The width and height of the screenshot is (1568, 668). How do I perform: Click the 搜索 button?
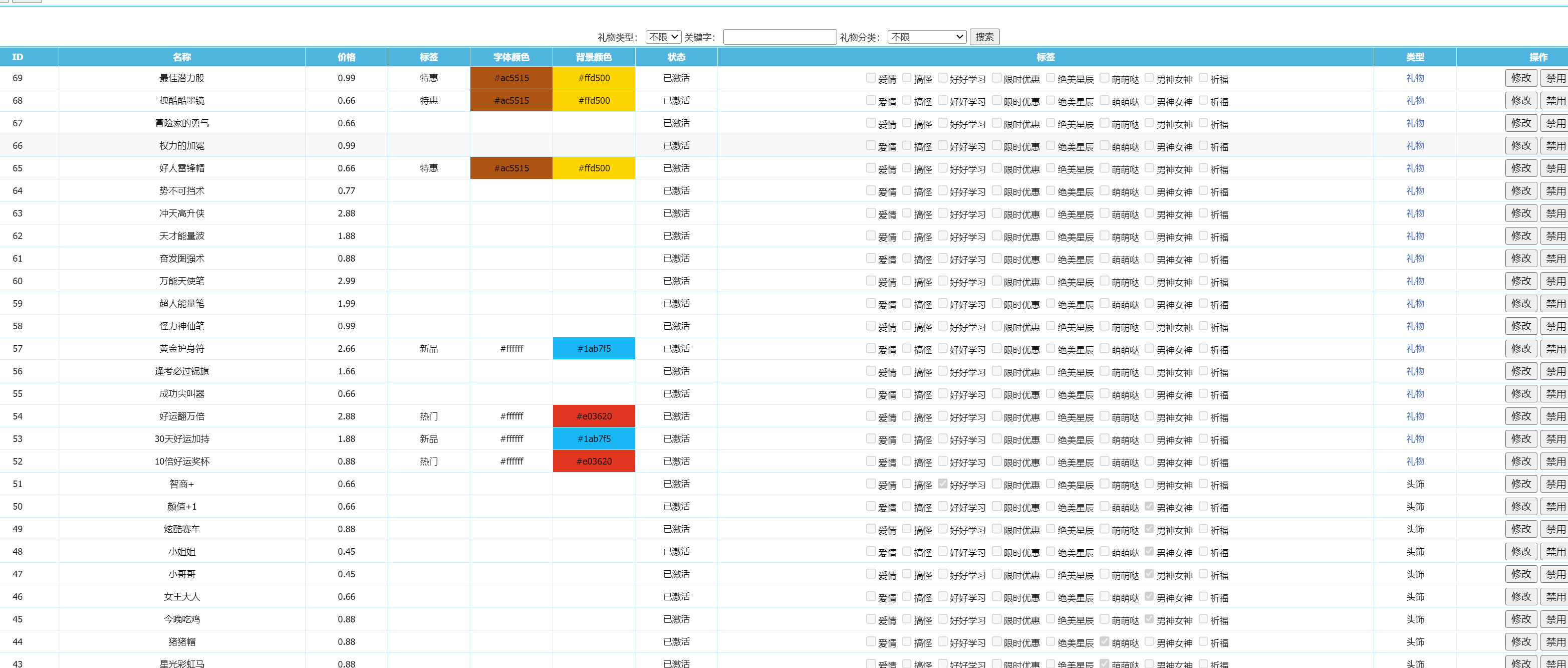984,37
